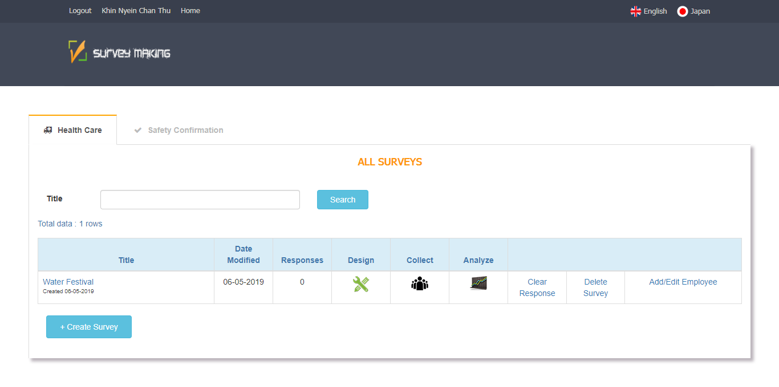The image size is (779, 387).
Task: Click the Logout link
Action: tap(80, 11)
